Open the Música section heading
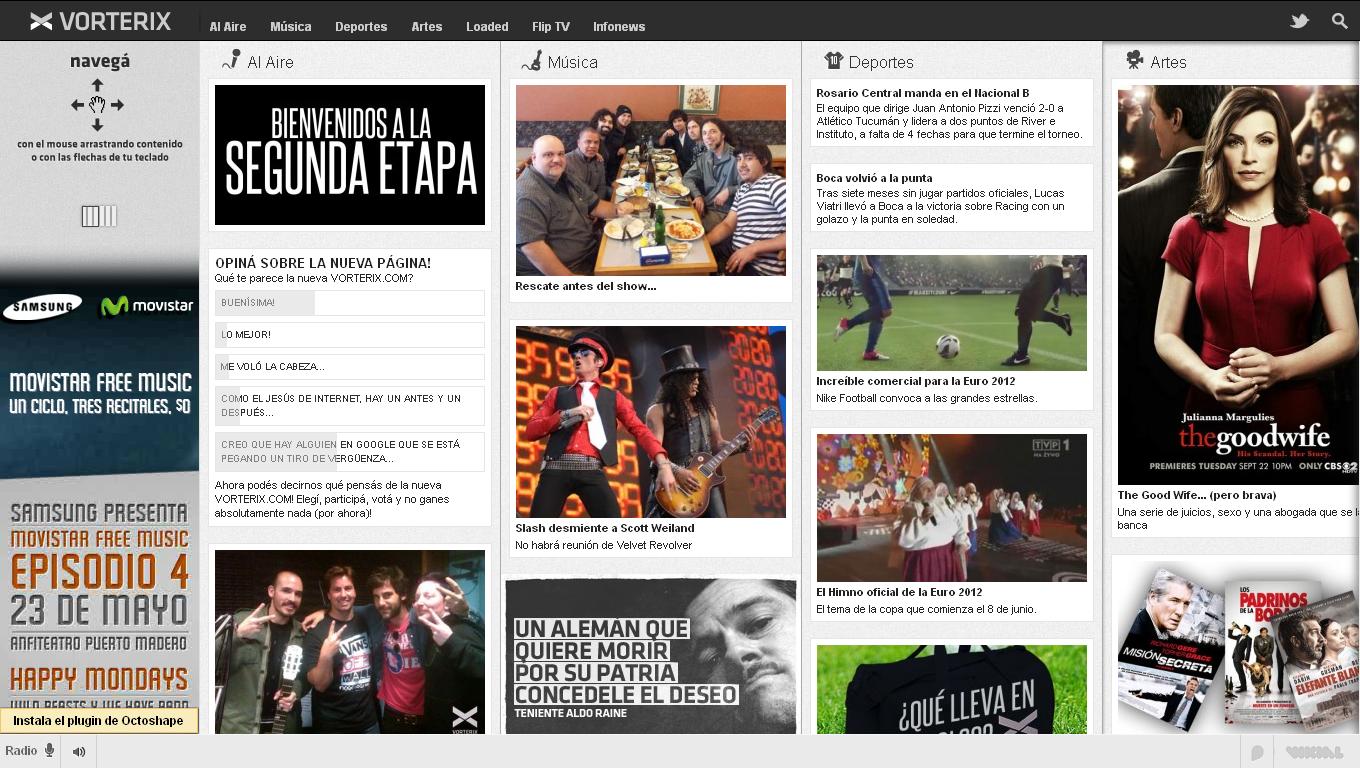1360x768 pixels. click(573, 62)
